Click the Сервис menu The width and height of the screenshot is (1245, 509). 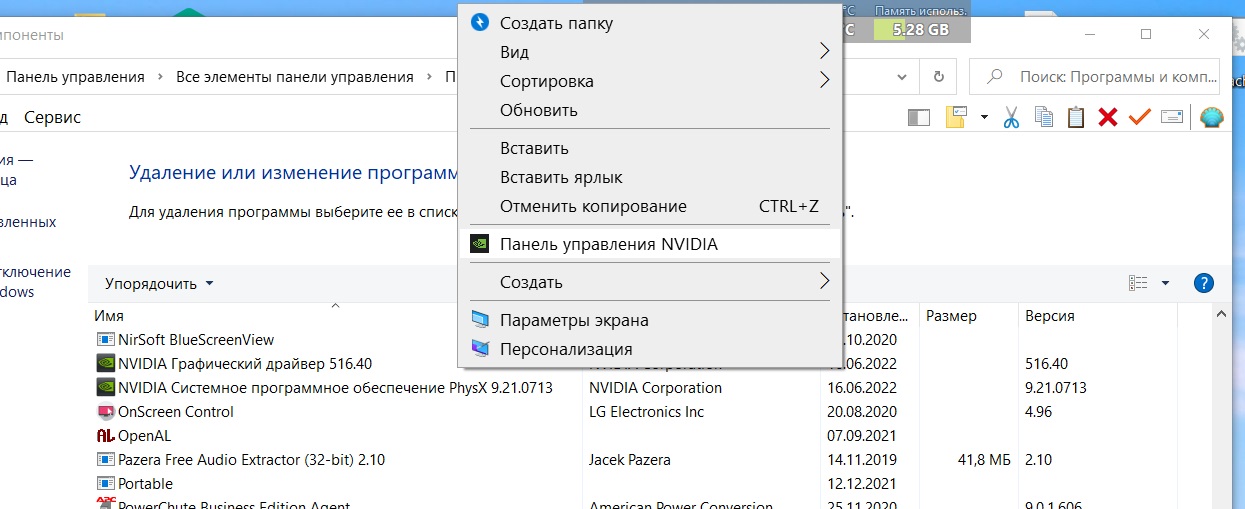click(x=52, y=117)
